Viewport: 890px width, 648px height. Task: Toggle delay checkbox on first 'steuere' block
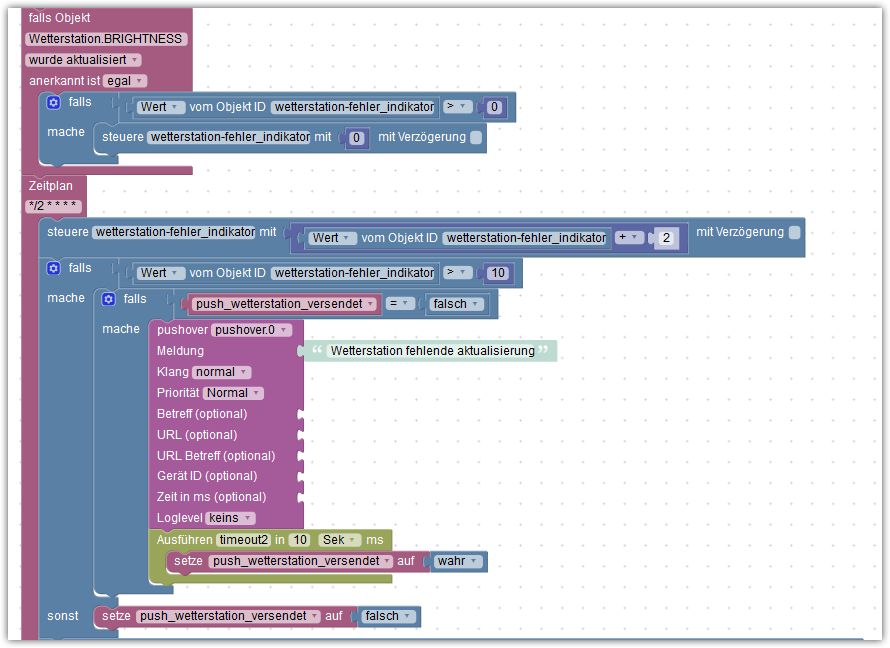pos(476,137)
